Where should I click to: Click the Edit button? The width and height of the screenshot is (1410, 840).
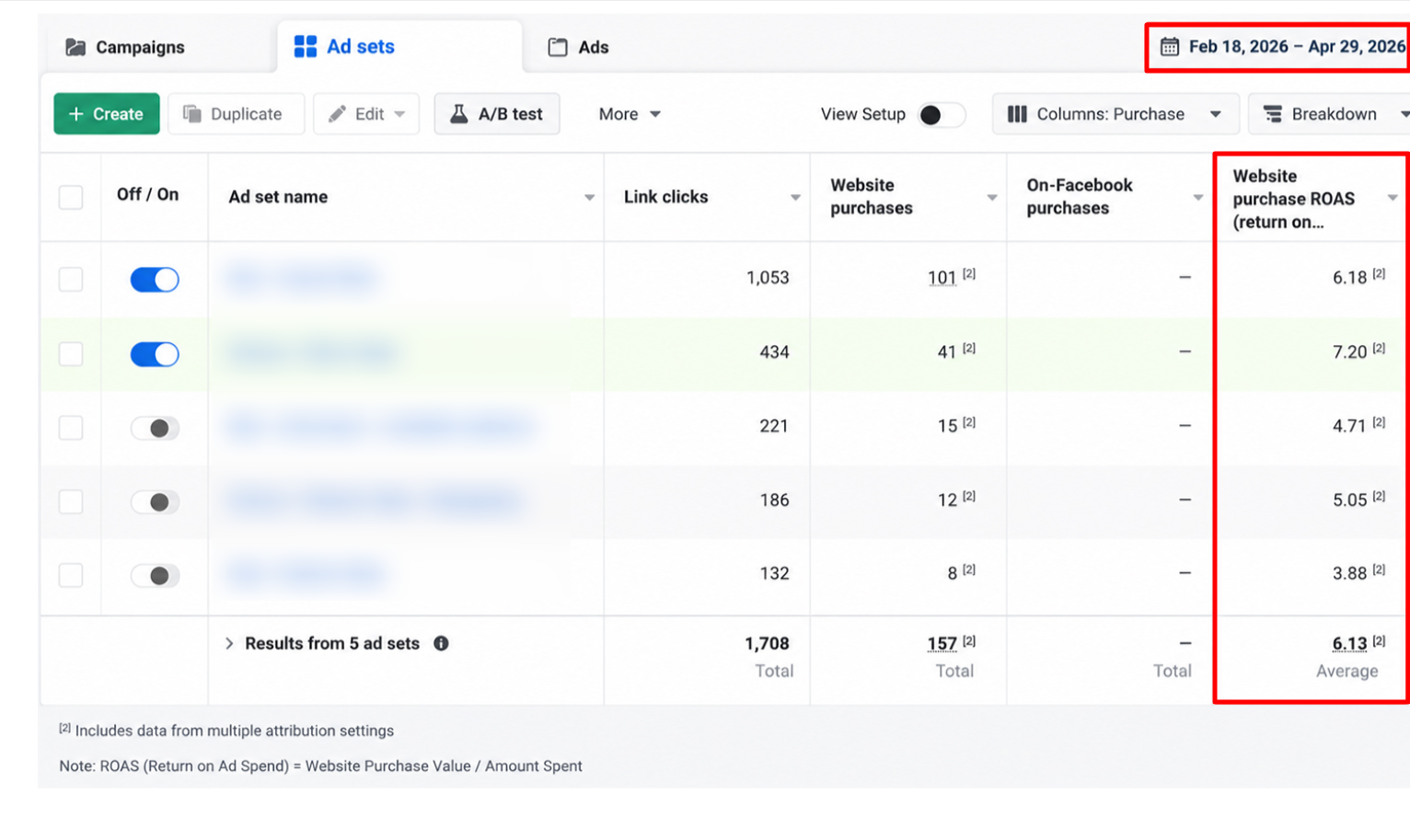366,114
